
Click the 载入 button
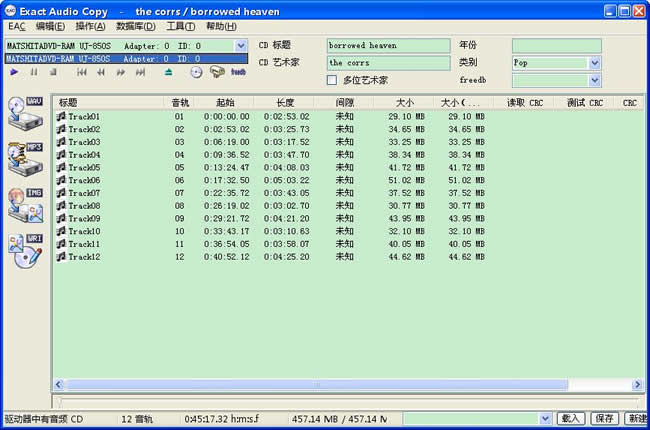click(x=570, y=419)
